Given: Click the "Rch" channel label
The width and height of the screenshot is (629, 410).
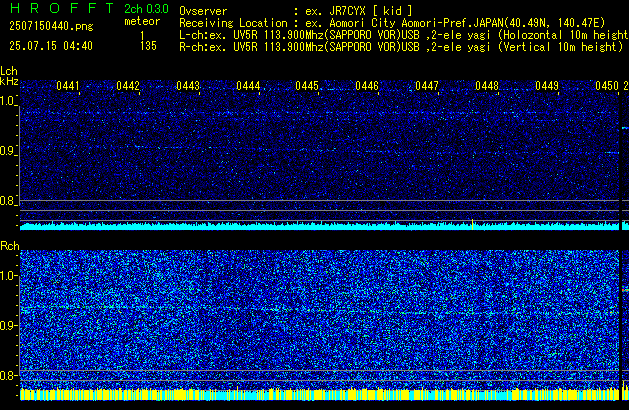Looking at the screenshot, I should click(x=10, y=246).
